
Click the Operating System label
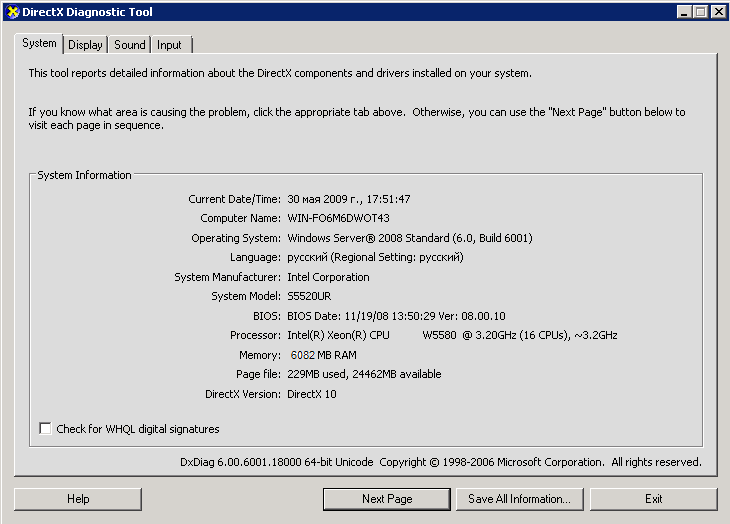pos(236,238)
